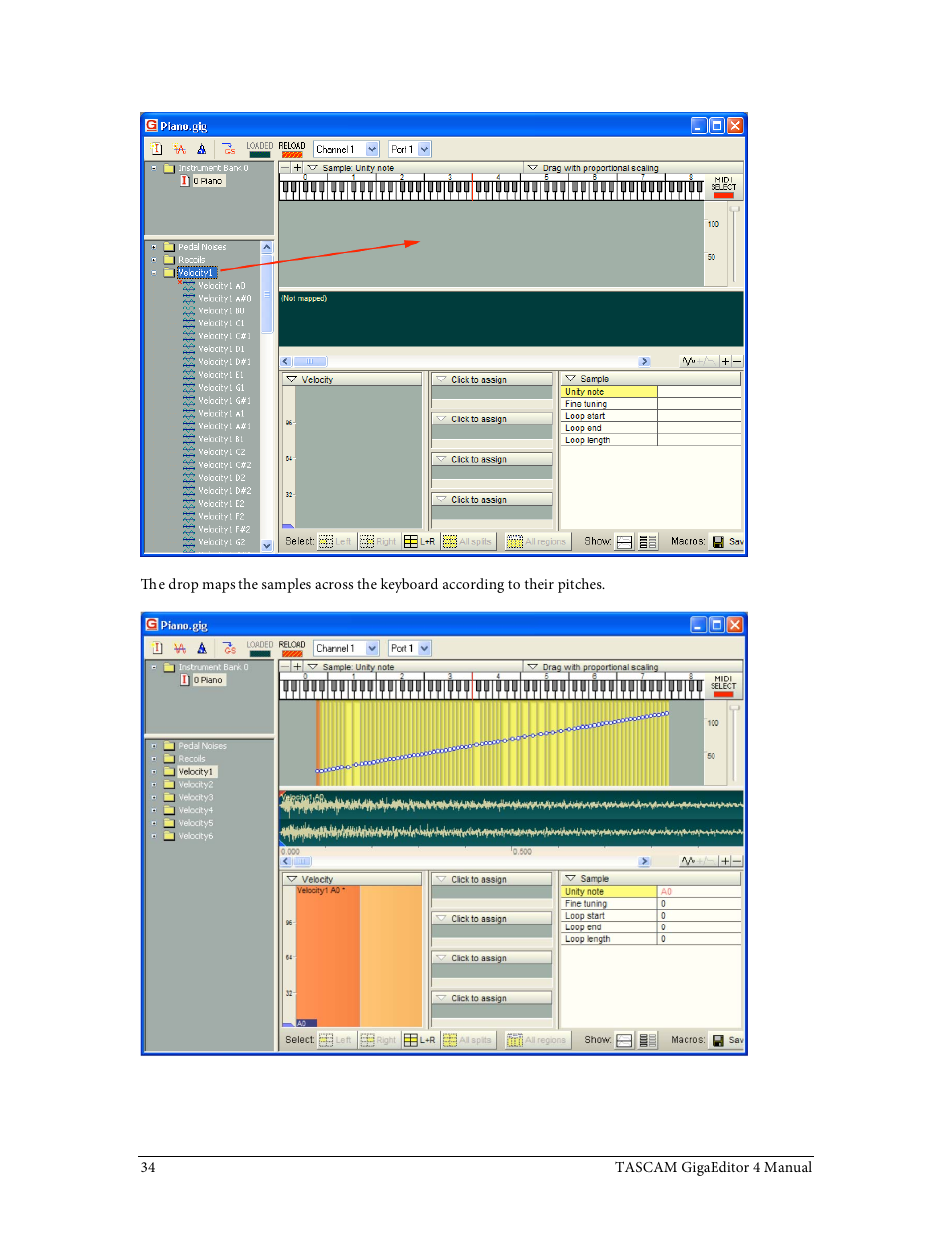952x1233 pixels.
Task: Click first Show view icon in upper window
Action: (x=625, y=542)
